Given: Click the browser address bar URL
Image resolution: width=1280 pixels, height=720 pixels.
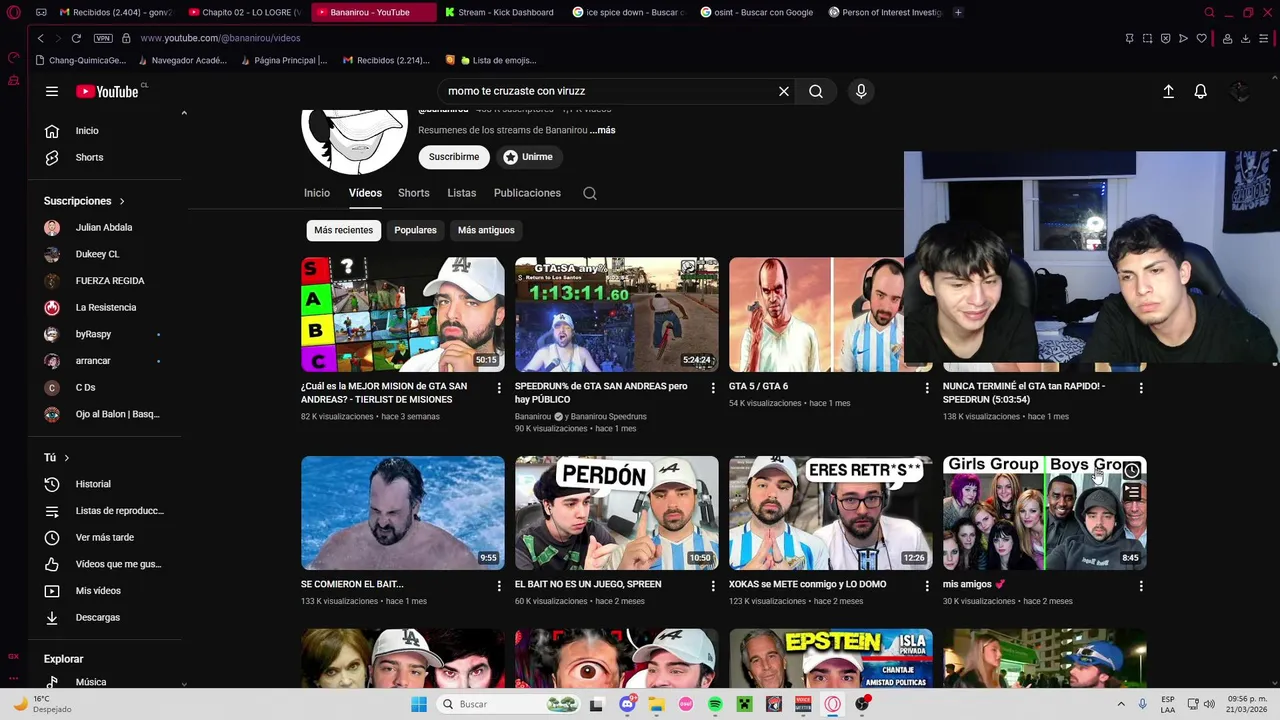Looking at the screenshot, I should pyautogui.click(x=220, y=38).
